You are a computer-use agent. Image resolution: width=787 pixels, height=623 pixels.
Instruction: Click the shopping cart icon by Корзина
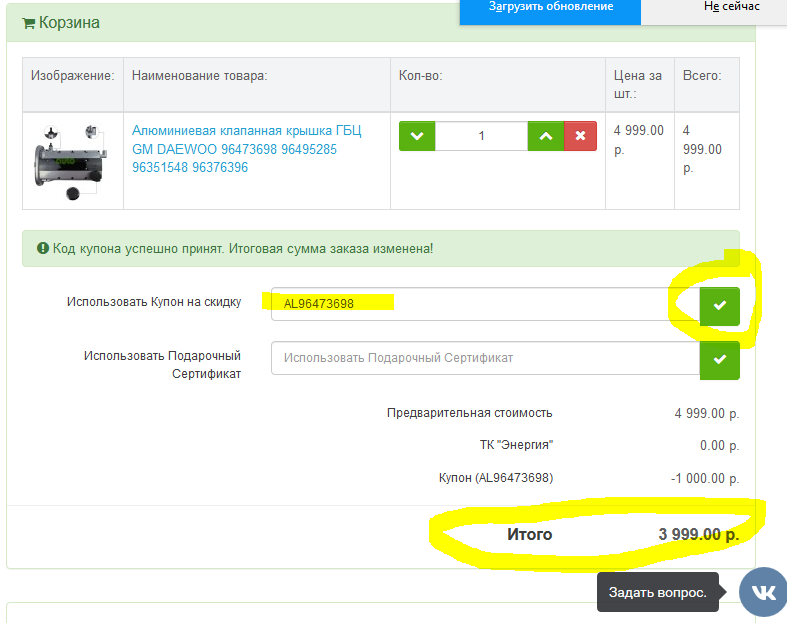click(29, 23)
